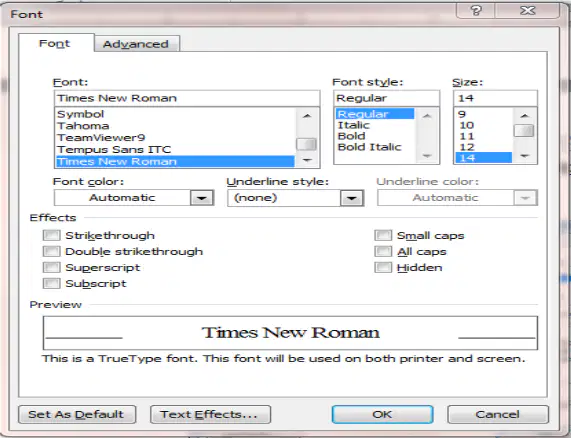
Task: Close the Font dialog with X
Action: coord(527,11)
